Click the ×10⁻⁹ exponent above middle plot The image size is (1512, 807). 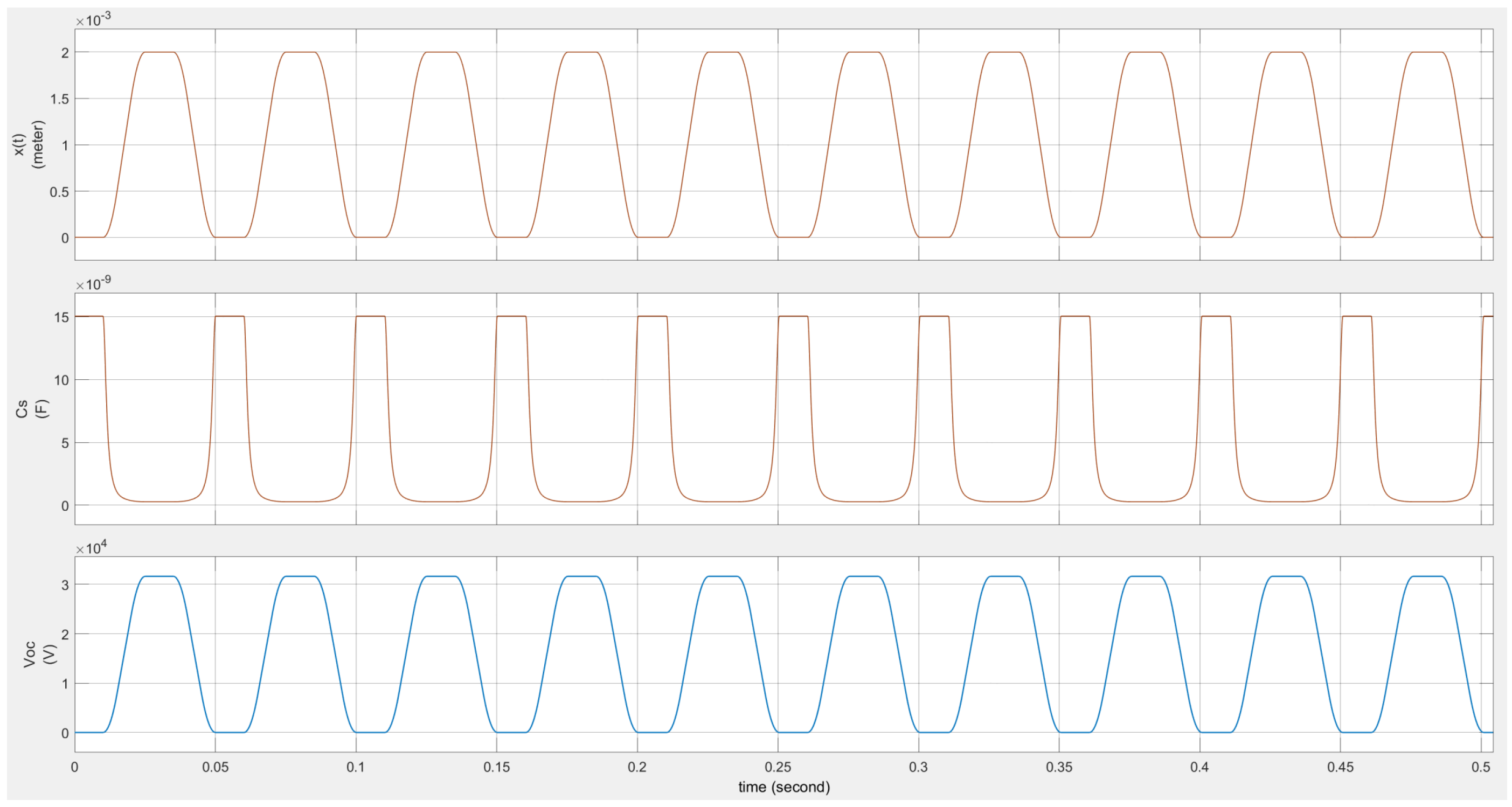93,284
